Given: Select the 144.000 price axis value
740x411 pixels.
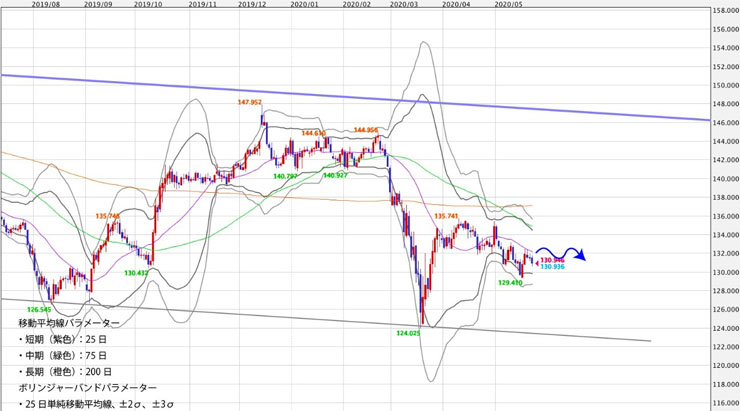Looking at the screenshot, I should click(x=726, y=141).
